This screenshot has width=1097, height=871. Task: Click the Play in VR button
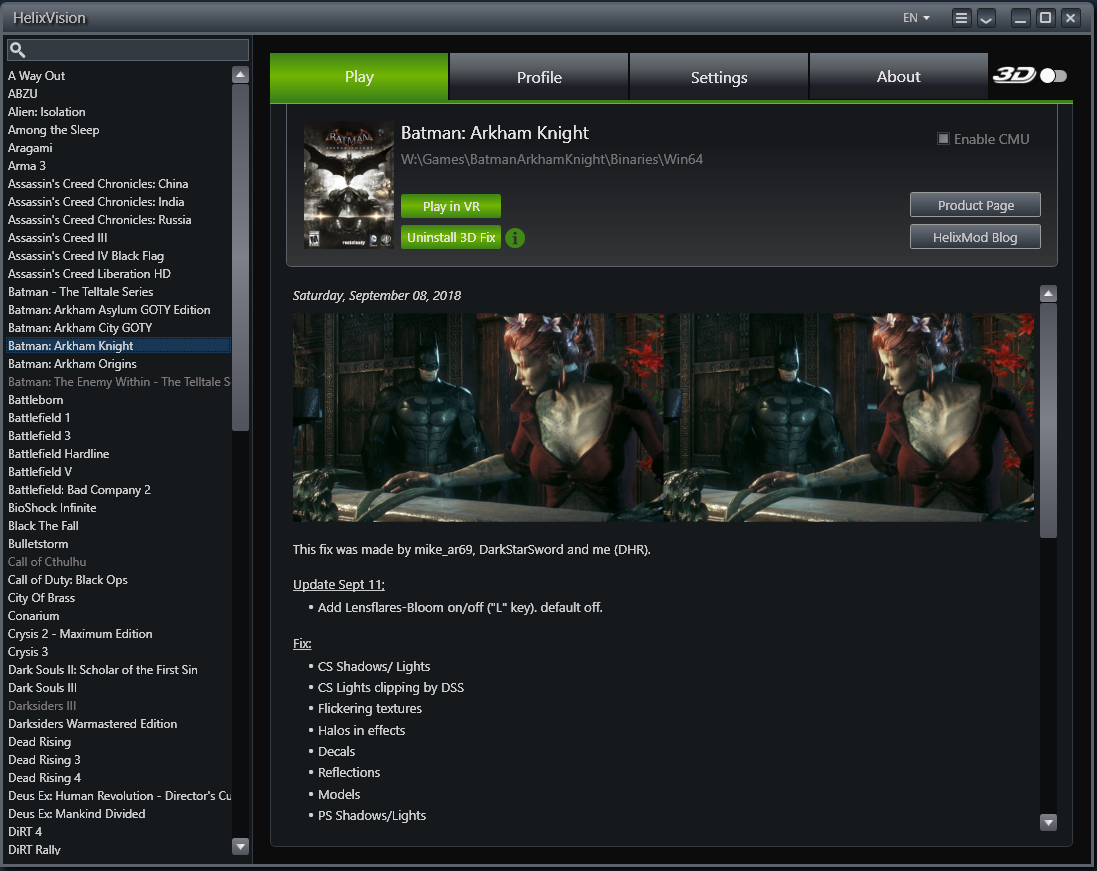click(451, 206)
